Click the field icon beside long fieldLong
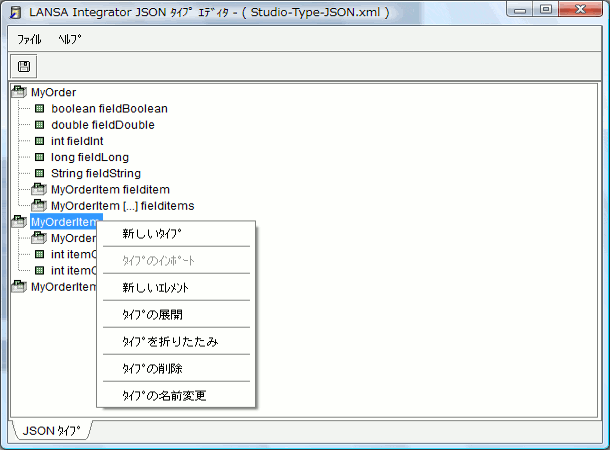Screen dimensions: 610x450 click(39, 157)
